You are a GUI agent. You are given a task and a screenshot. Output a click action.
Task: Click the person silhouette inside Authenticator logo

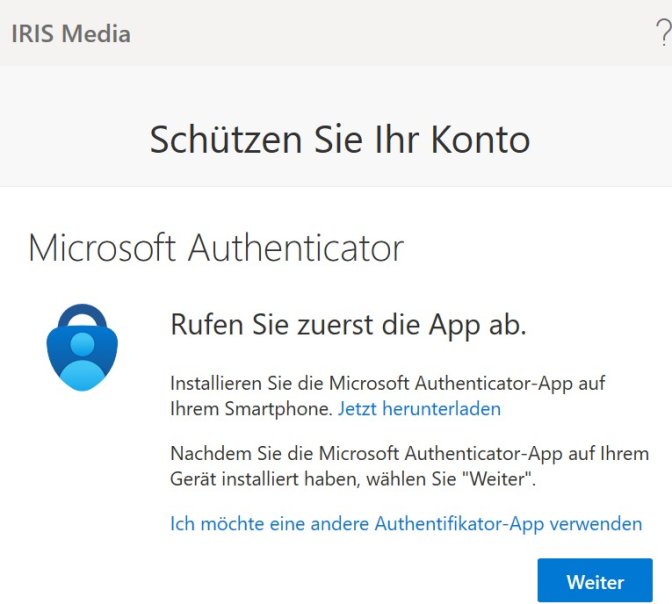click(82, 361)
